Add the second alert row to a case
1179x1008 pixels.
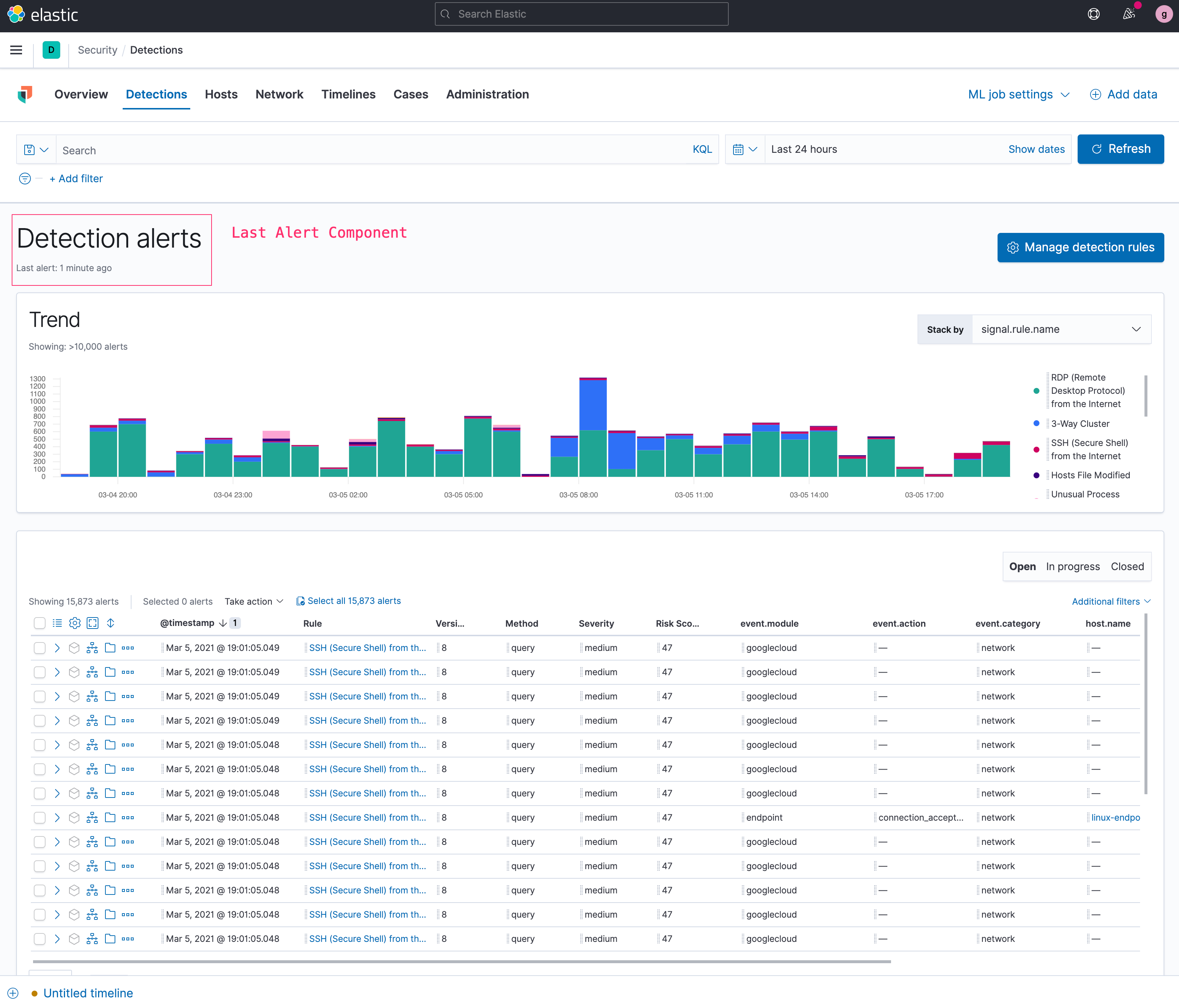tap(111, 672)
